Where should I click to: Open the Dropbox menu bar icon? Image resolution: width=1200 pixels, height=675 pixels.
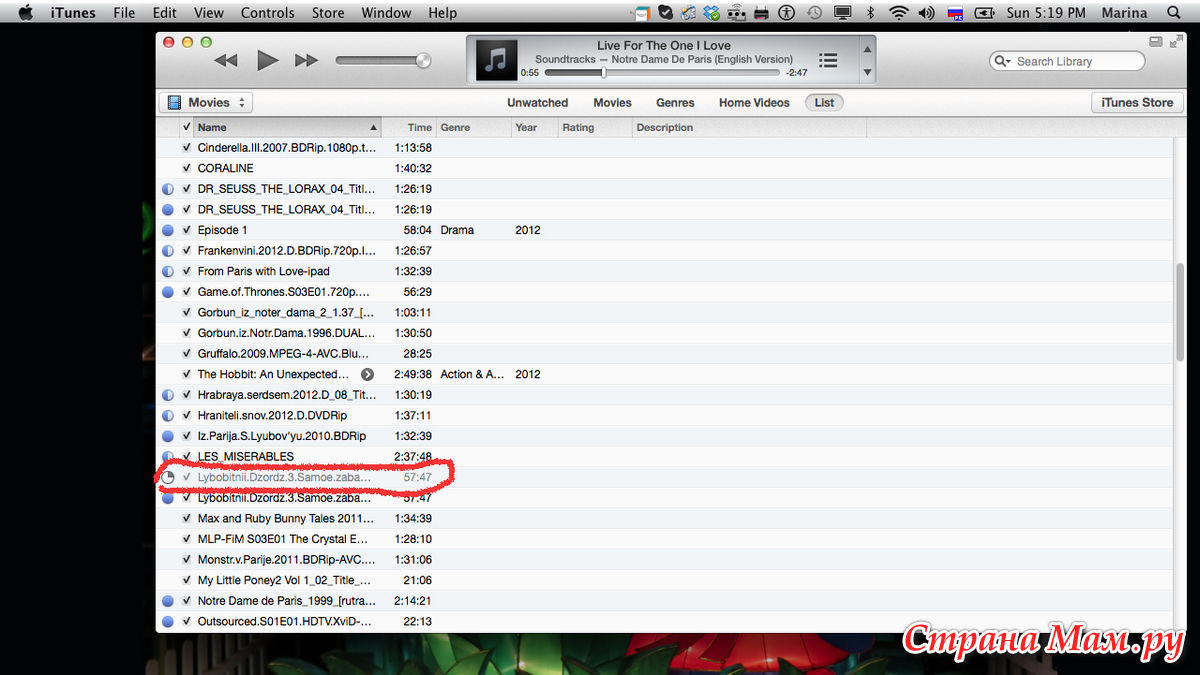click(712, 13)
